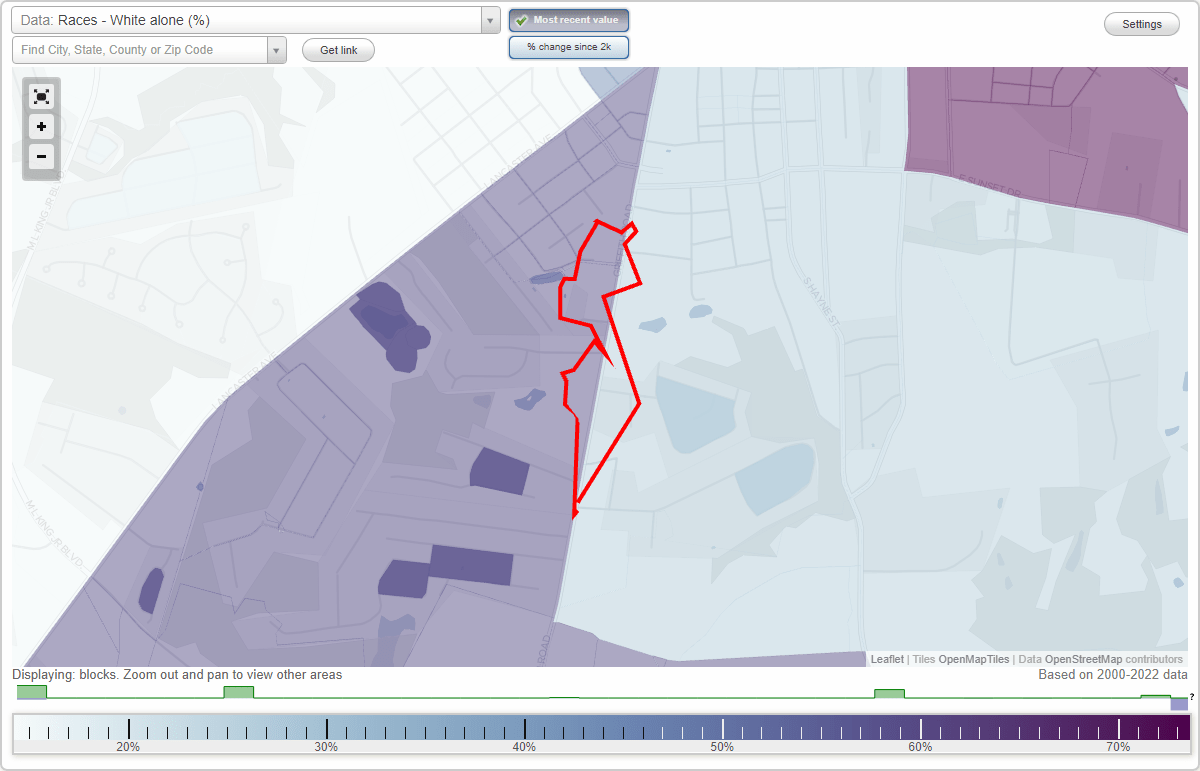Switch to % change since 2k
1200x771 pixels.
point(569,47)
